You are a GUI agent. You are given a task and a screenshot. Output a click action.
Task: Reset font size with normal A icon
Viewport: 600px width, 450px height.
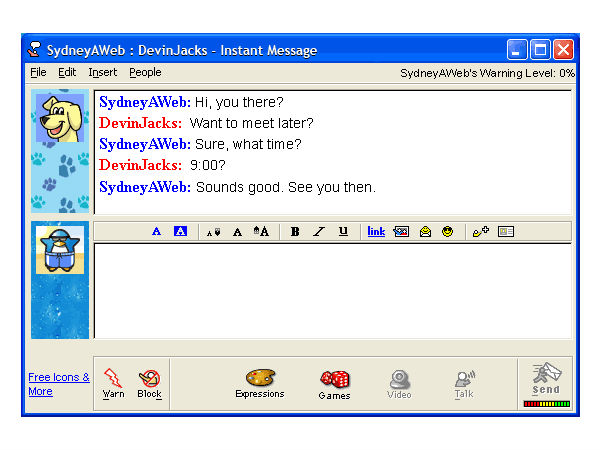coord(237,232)
